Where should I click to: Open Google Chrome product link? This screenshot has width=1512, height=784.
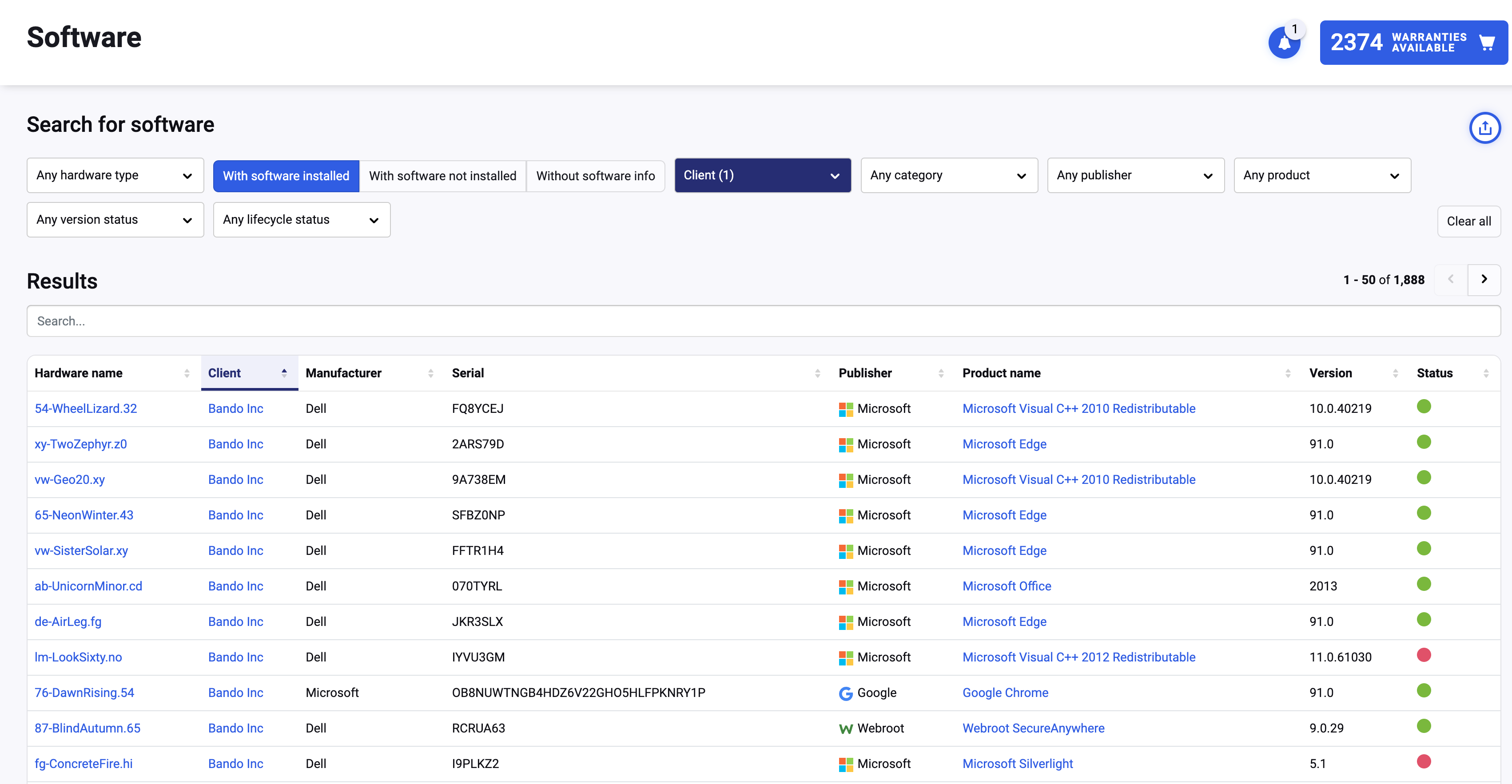(1005, 693)
